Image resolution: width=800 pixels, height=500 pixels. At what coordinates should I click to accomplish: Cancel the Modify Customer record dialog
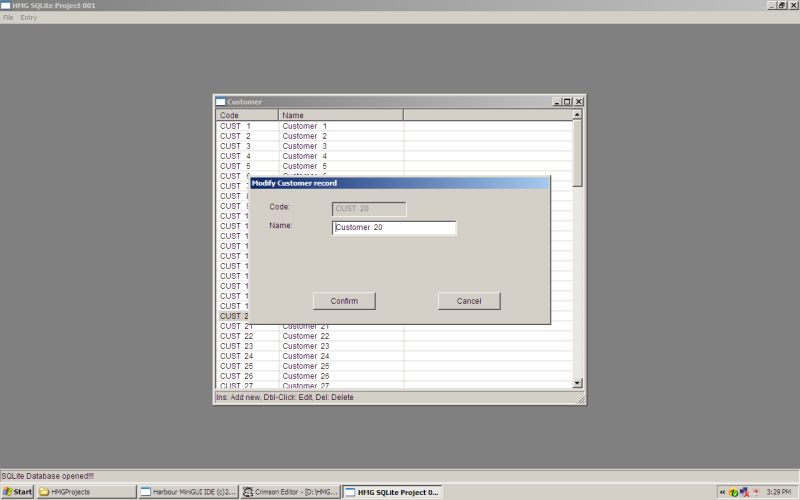[x=469, y=301]
